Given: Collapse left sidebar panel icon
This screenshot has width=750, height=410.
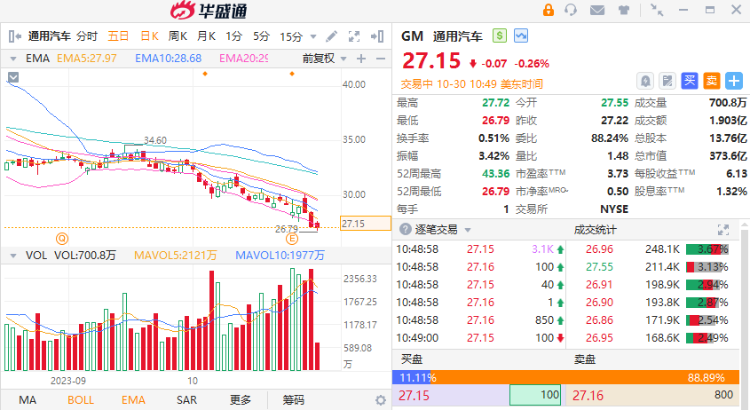Looking at the screenshot, I should coord(15,36).
